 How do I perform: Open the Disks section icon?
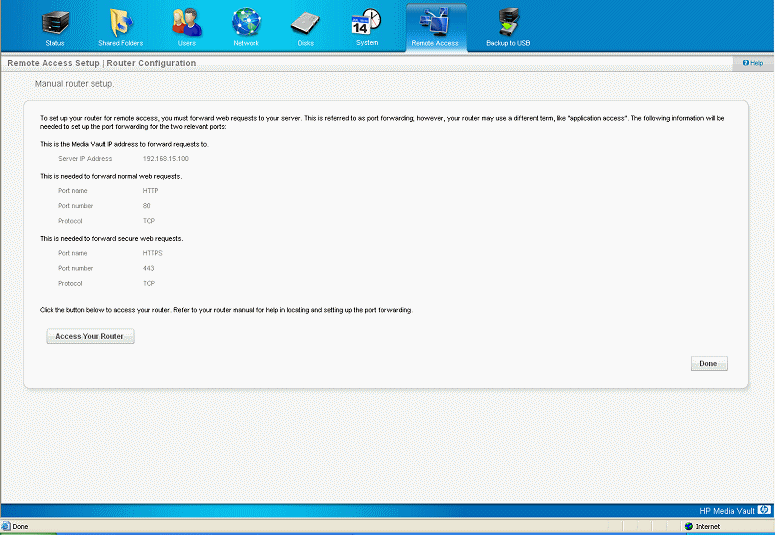pos(305,23)
